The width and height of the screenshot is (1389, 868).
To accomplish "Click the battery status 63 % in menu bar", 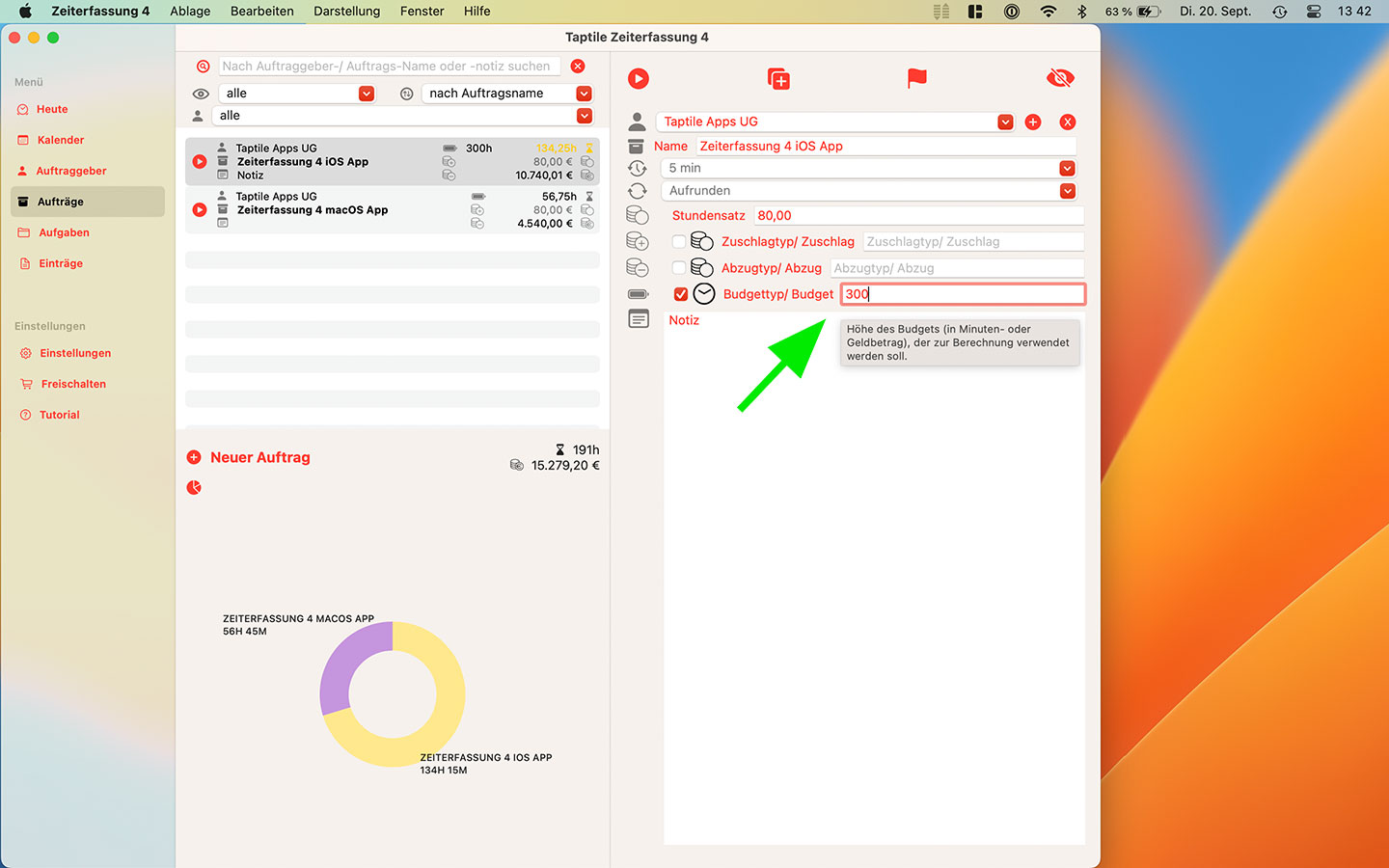I will pos(1133,12).
